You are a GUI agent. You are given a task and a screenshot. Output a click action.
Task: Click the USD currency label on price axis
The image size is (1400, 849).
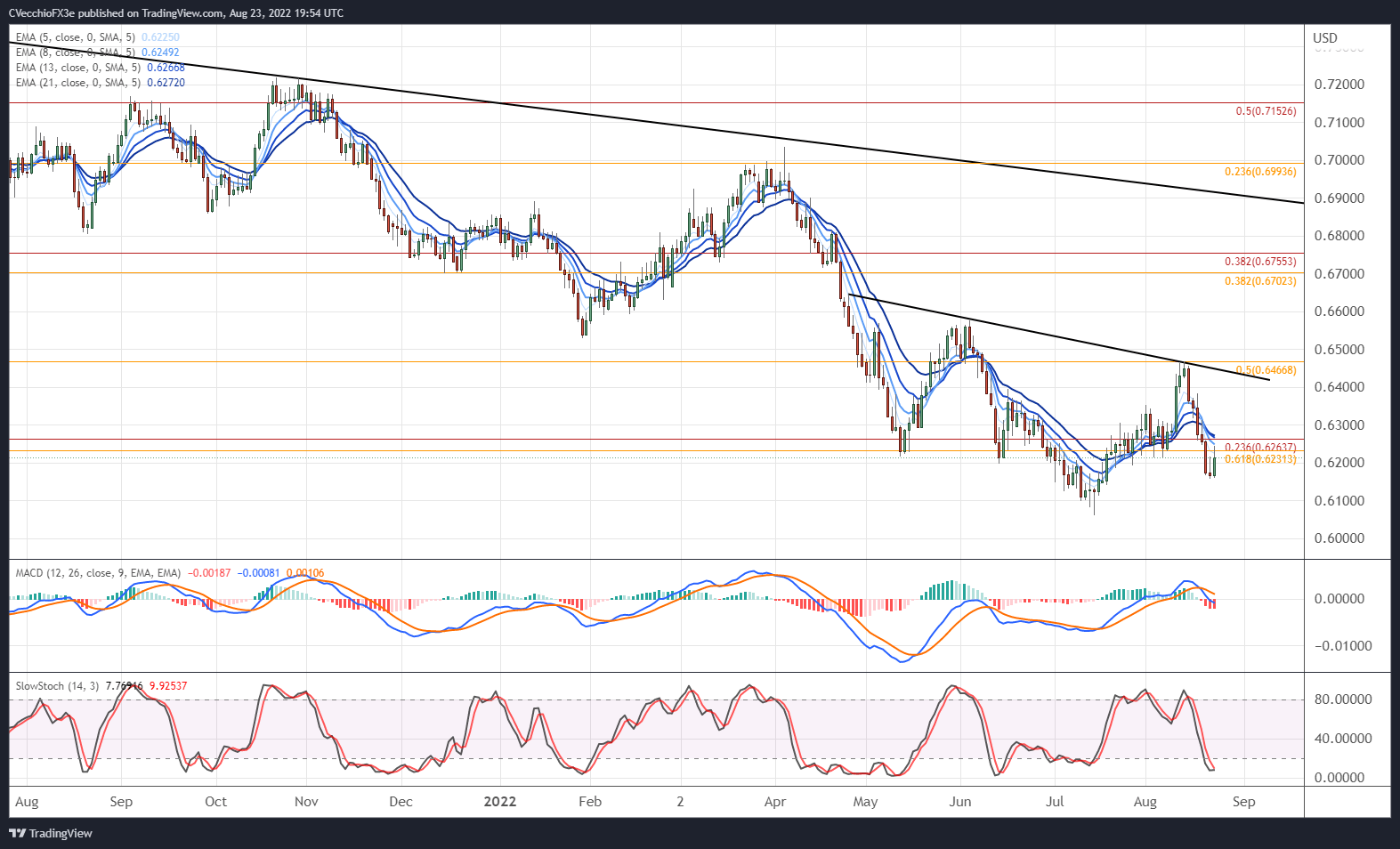[x=1325, y=37]
